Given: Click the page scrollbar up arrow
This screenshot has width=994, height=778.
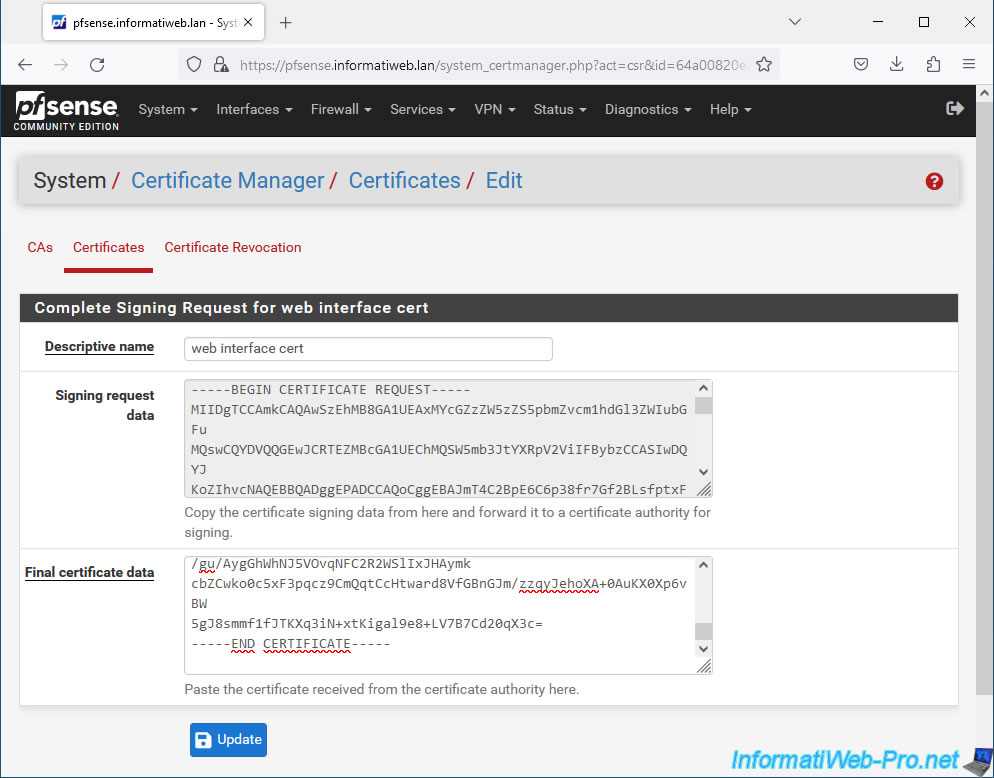Looking at the screenshot, I should pyautogui.click(x=984, y=93).
